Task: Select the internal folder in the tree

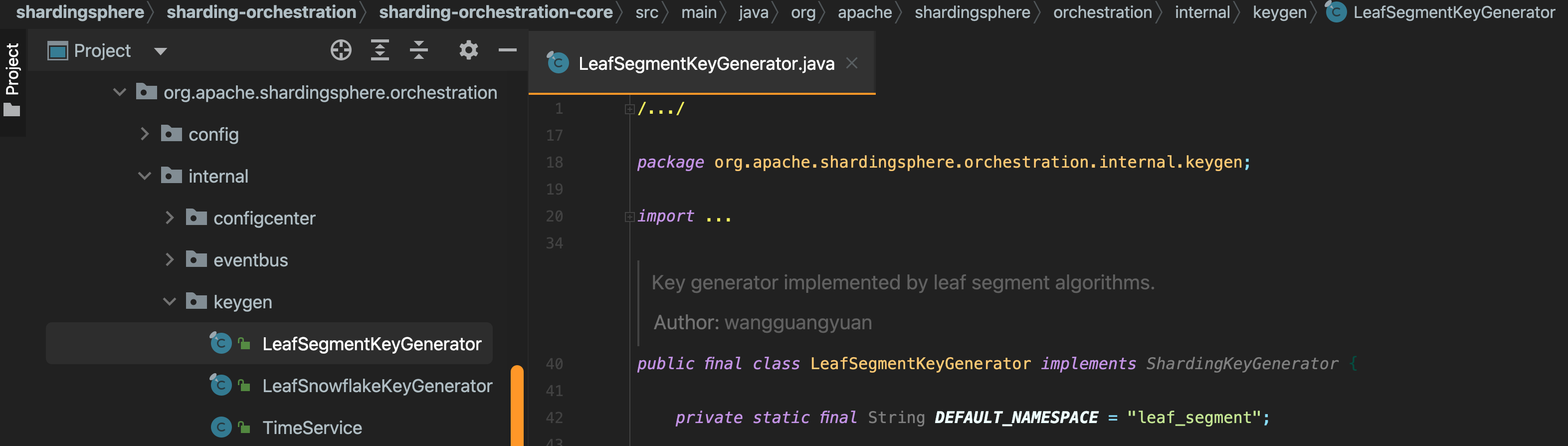Action: (218, 176)
